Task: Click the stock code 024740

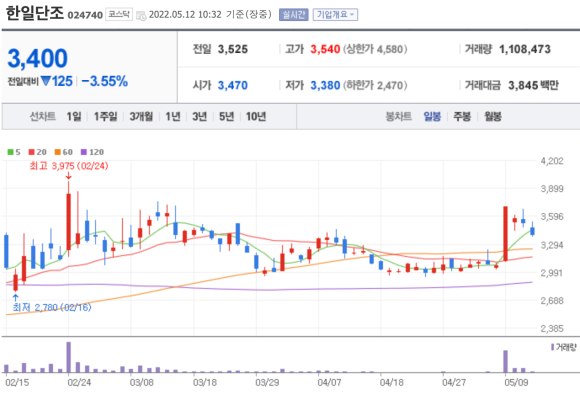Action: point(85,15)
